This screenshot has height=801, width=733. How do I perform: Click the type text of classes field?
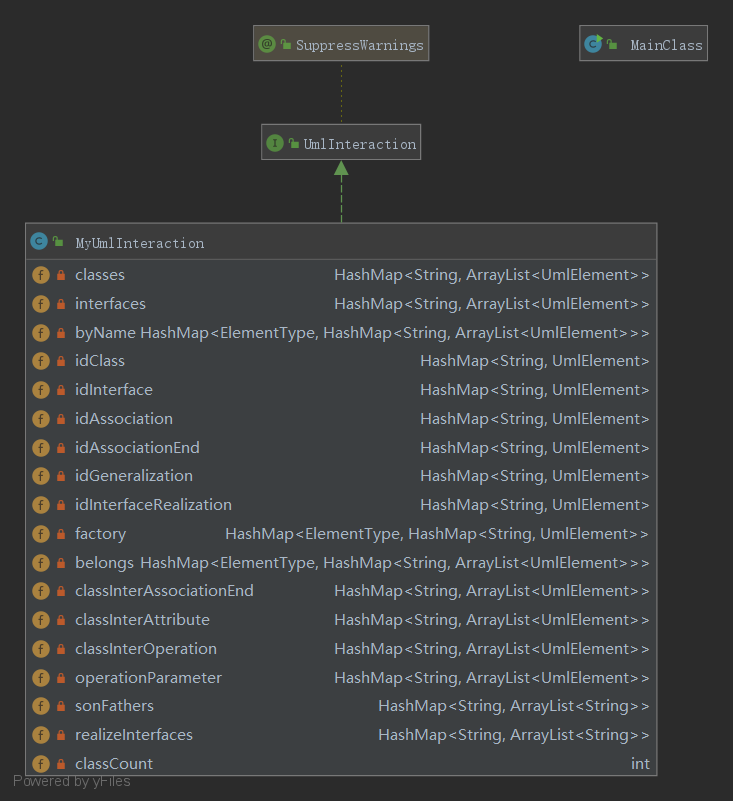(x=491, y=275)
